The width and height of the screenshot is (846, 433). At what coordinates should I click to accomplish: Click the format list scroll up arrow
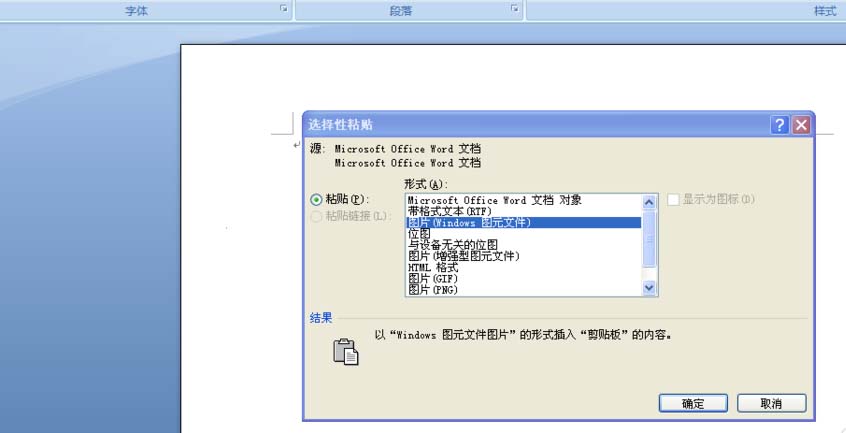649,202
